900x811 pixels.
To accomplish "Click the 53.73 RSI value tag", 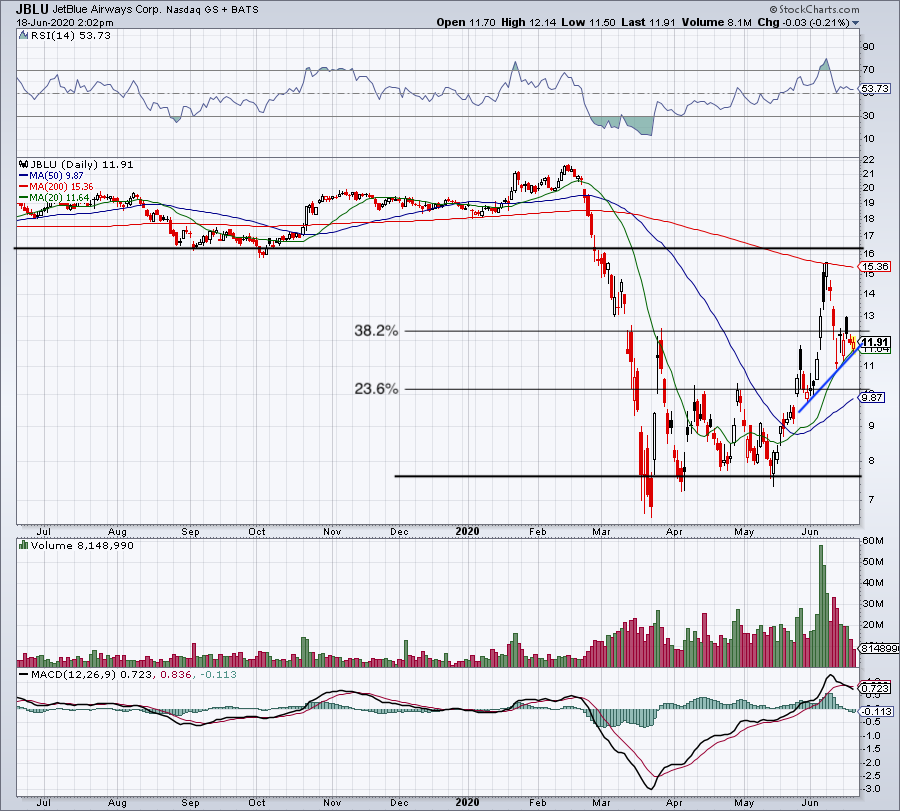I will [x=875, y=88].
